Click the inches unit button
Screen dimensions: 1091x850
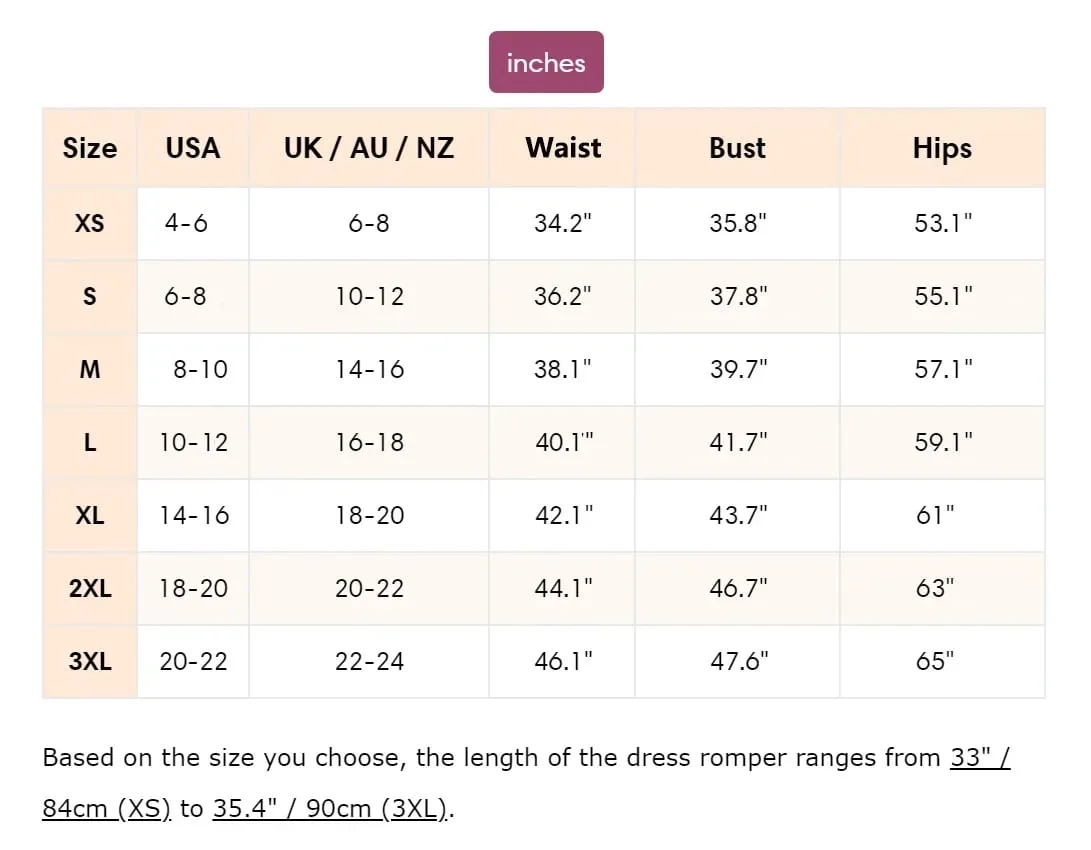(x=545, y=62)
